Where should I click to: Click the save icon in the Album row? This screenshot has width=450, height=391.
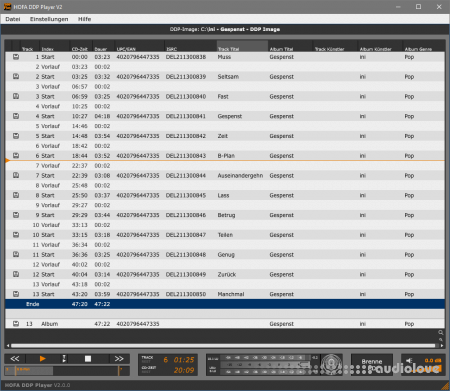(16, 323)
